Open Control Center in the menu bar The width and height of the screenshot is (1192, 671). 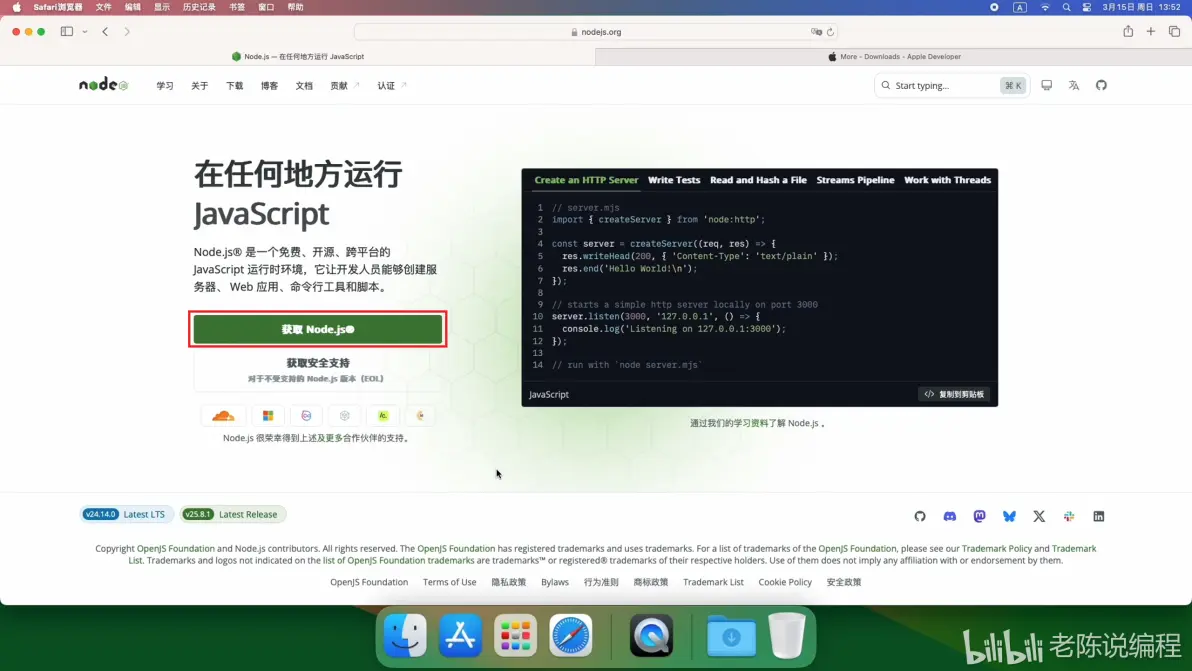[x=1087, y=7]
